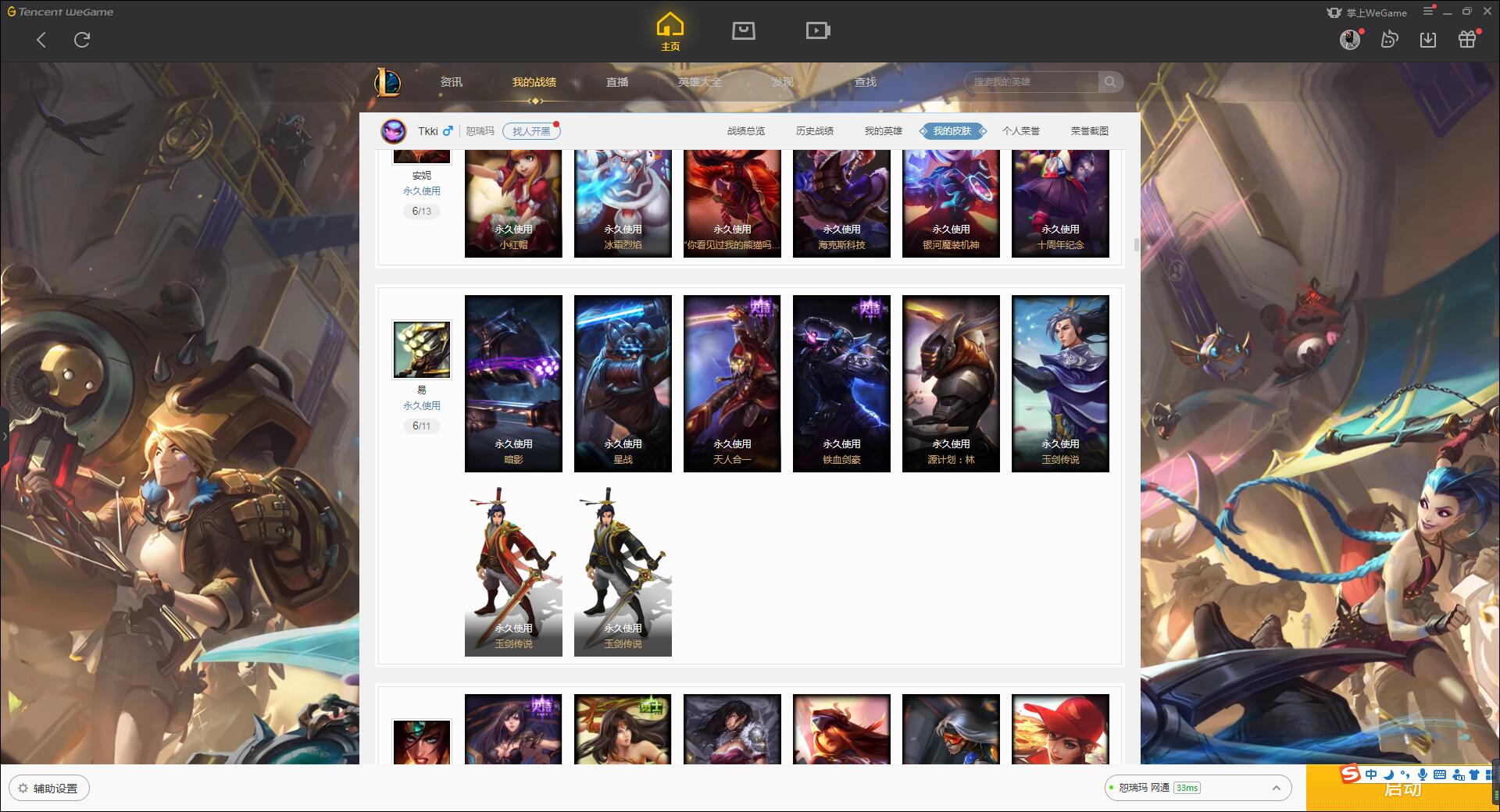Click the 找人开黑 button
The width and height of the screenshot is (1500, 812).
tap(531, 131)
